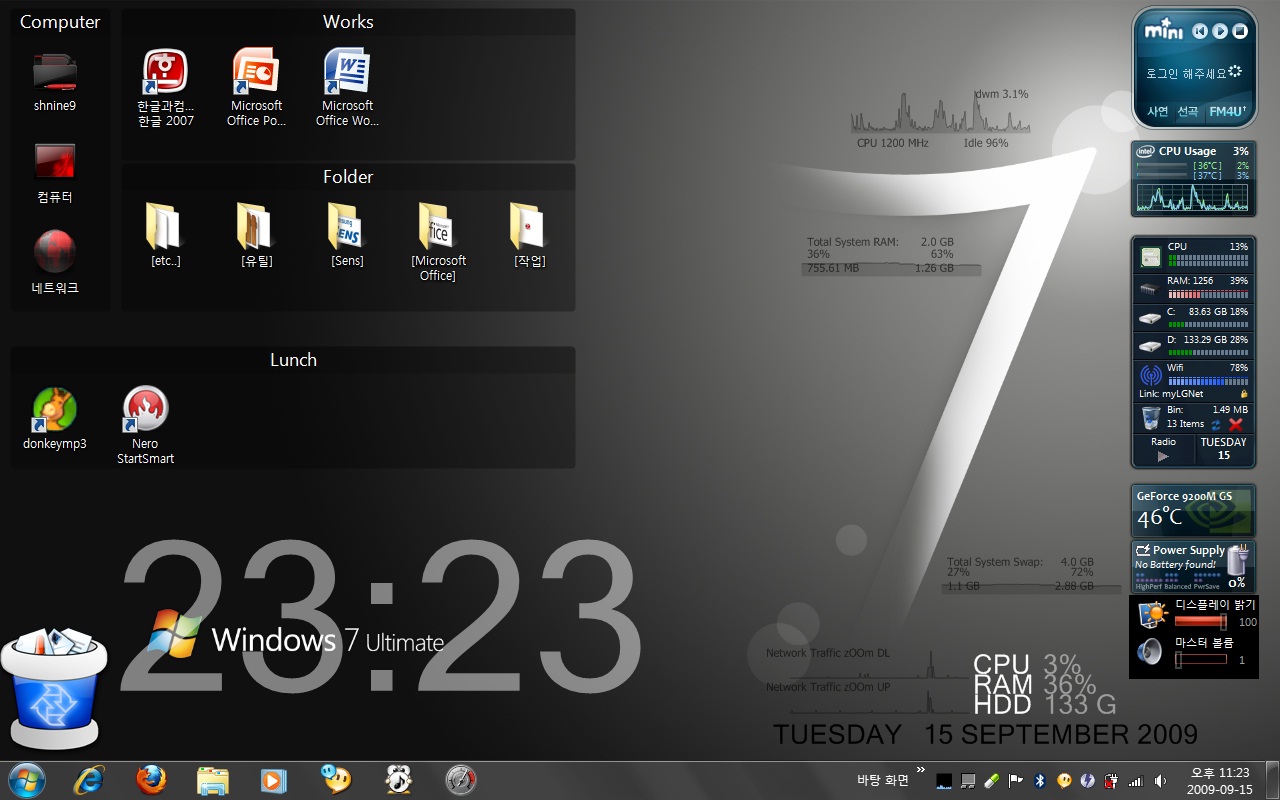Click the yellow smiley messenger taskbar icon

pos(336,779)
